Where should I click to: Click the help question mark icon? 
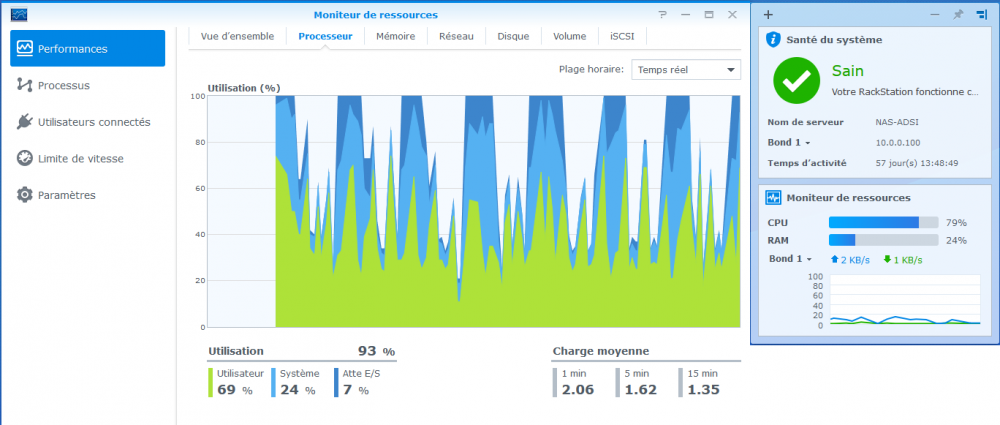click(x=662, y=15)
